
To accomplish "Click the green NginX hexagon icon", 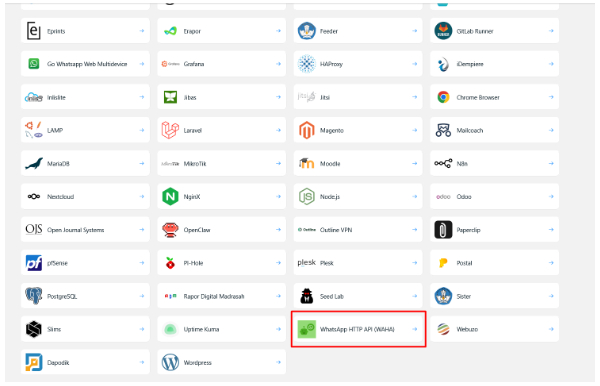I will 170,196.
